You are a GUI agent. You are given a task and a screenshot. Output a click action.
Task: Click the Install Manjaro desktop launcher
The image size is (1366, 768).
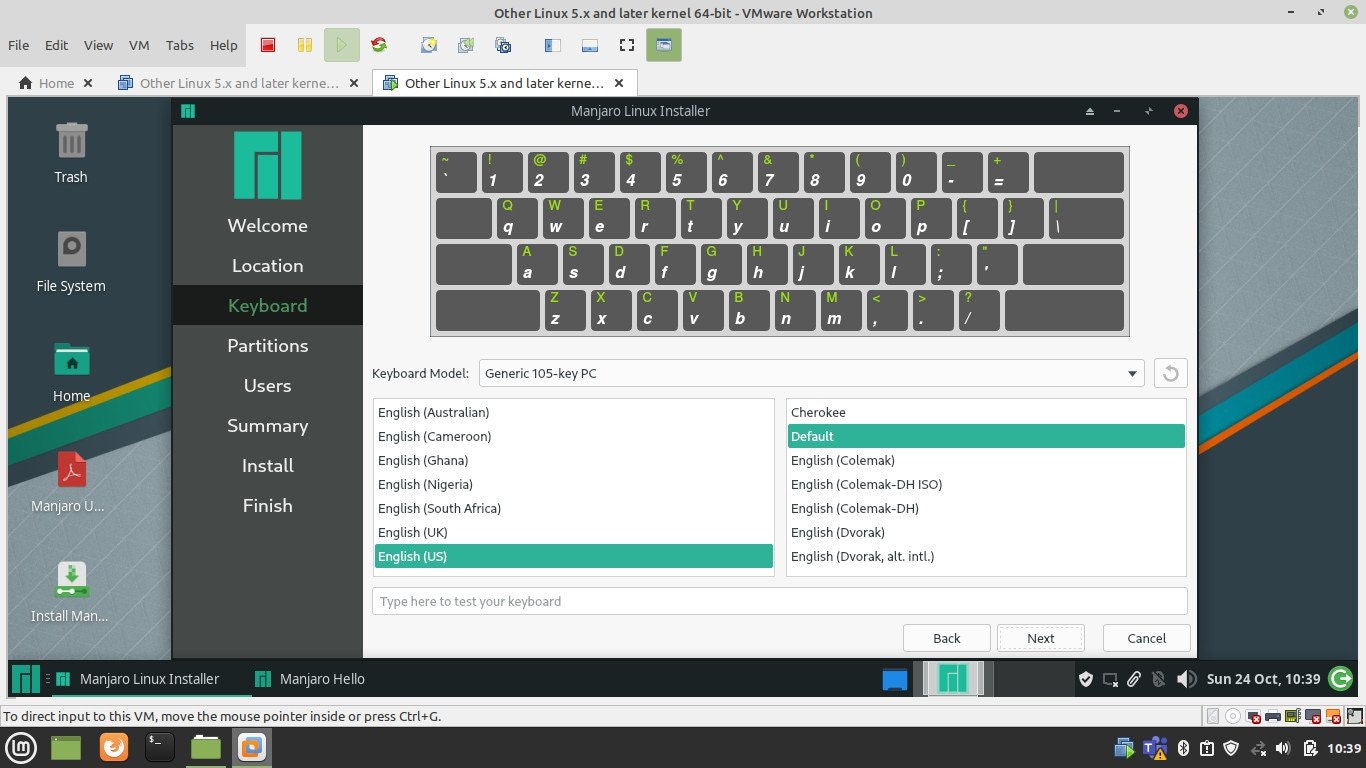[71, 592]
